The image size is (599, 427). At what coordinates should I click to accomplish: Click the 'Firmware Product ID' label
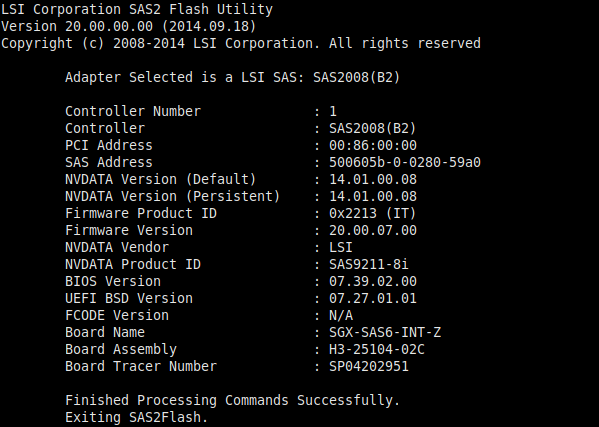tap(141, 213)
